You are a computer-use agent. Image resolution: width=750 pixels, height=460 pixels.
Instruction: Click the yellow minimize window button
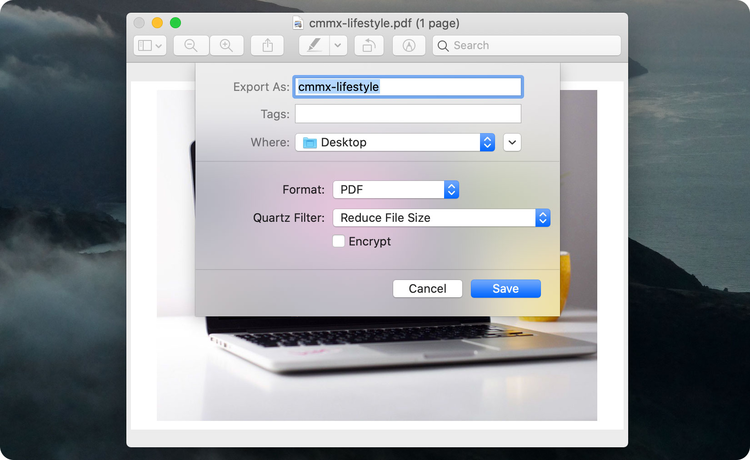pos(157,22)
